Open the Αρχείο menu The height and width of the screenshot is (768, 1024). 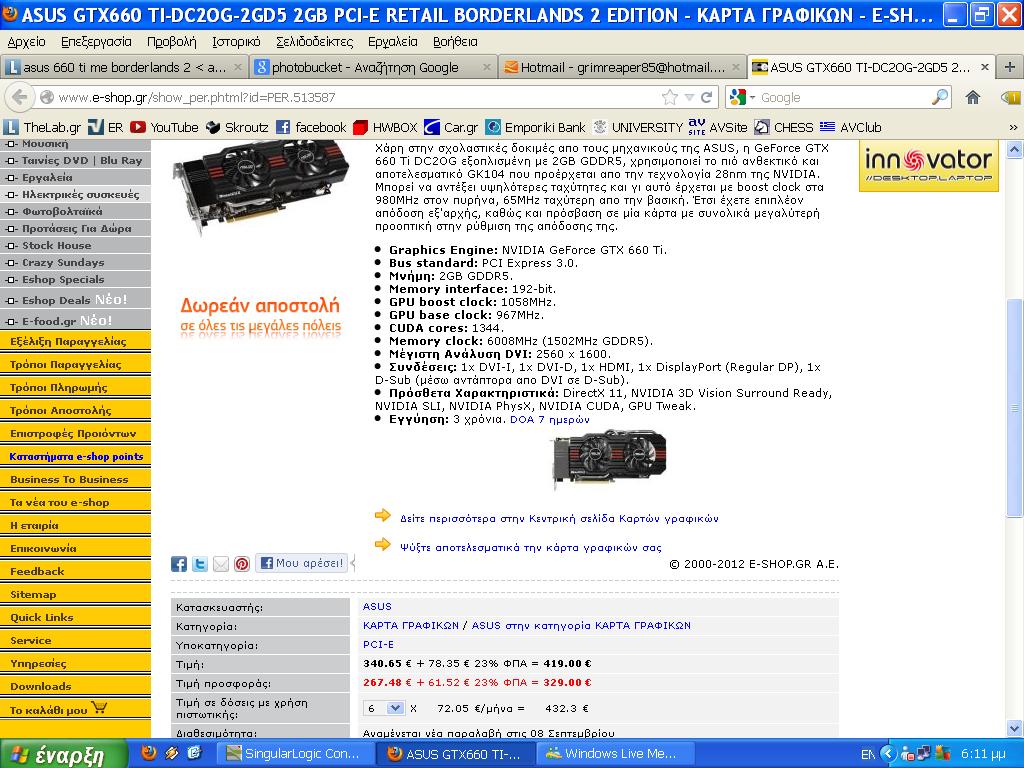pos(27,42)
